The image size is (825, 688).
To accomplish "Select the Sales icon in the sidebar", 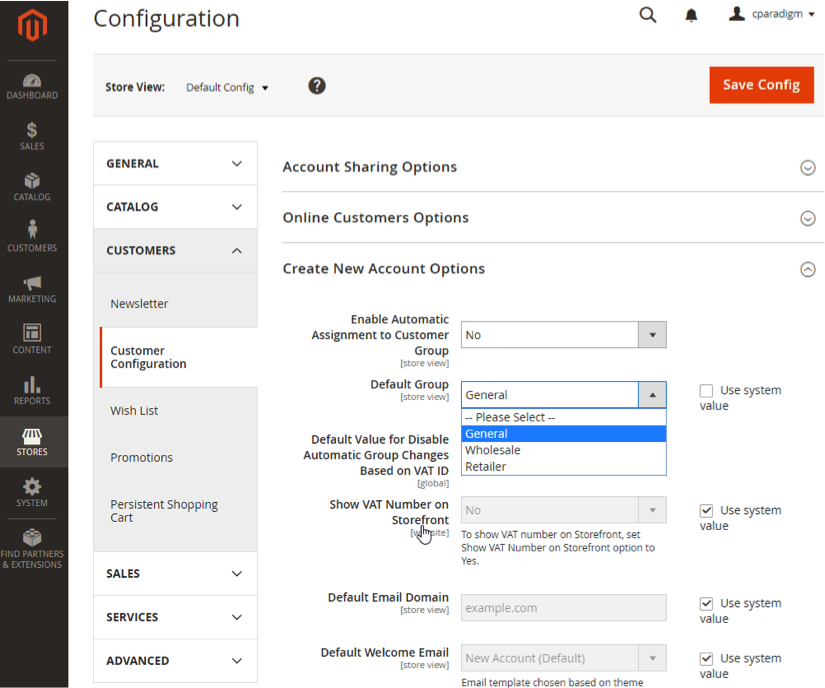I will (x=32, y=133).
